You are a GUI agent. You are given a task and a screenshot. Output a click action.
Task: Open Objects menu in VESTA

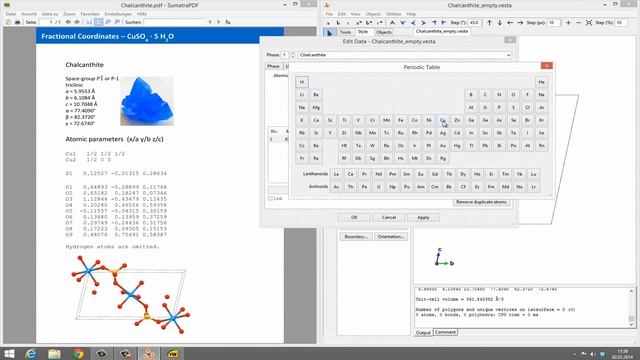click(373, 14)
